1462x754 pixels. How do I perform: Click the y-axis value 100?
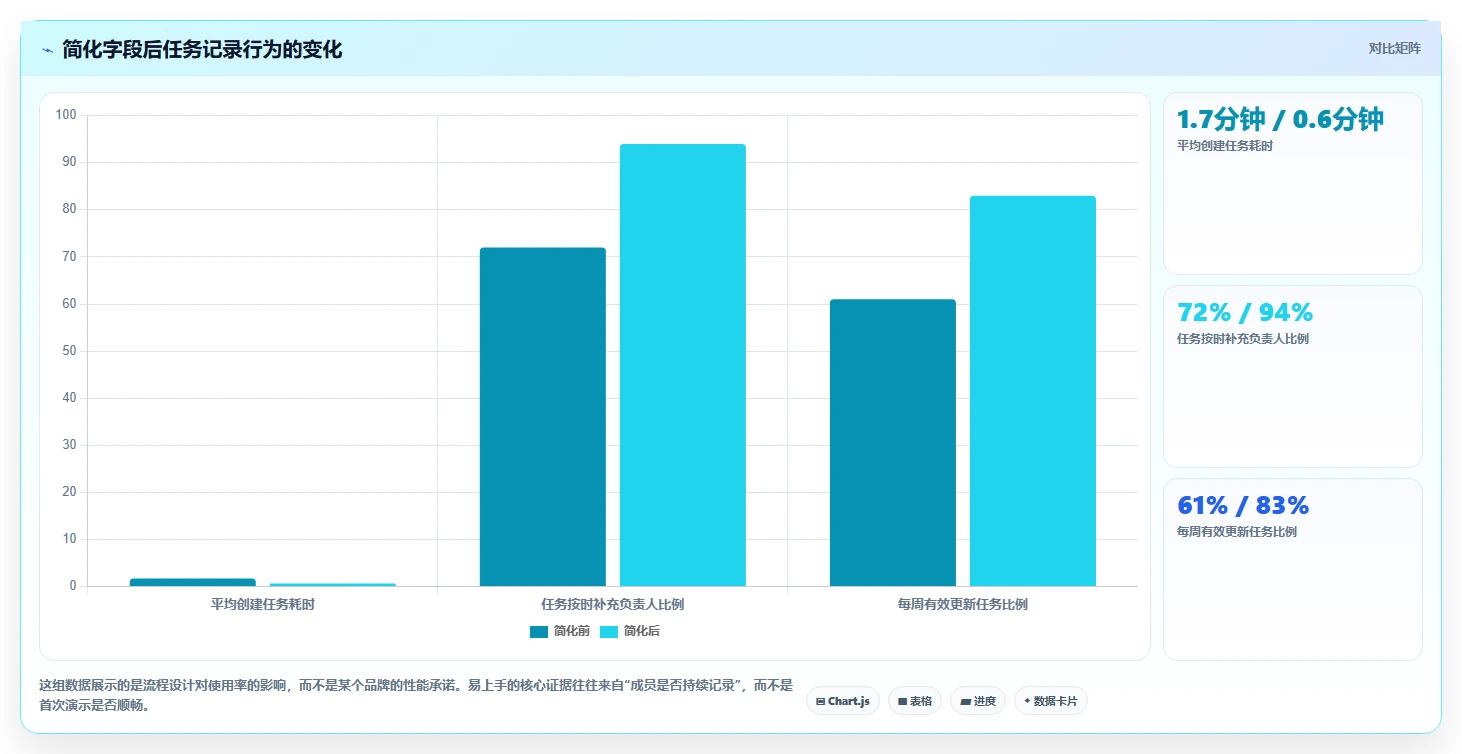(x=66, y=115)
